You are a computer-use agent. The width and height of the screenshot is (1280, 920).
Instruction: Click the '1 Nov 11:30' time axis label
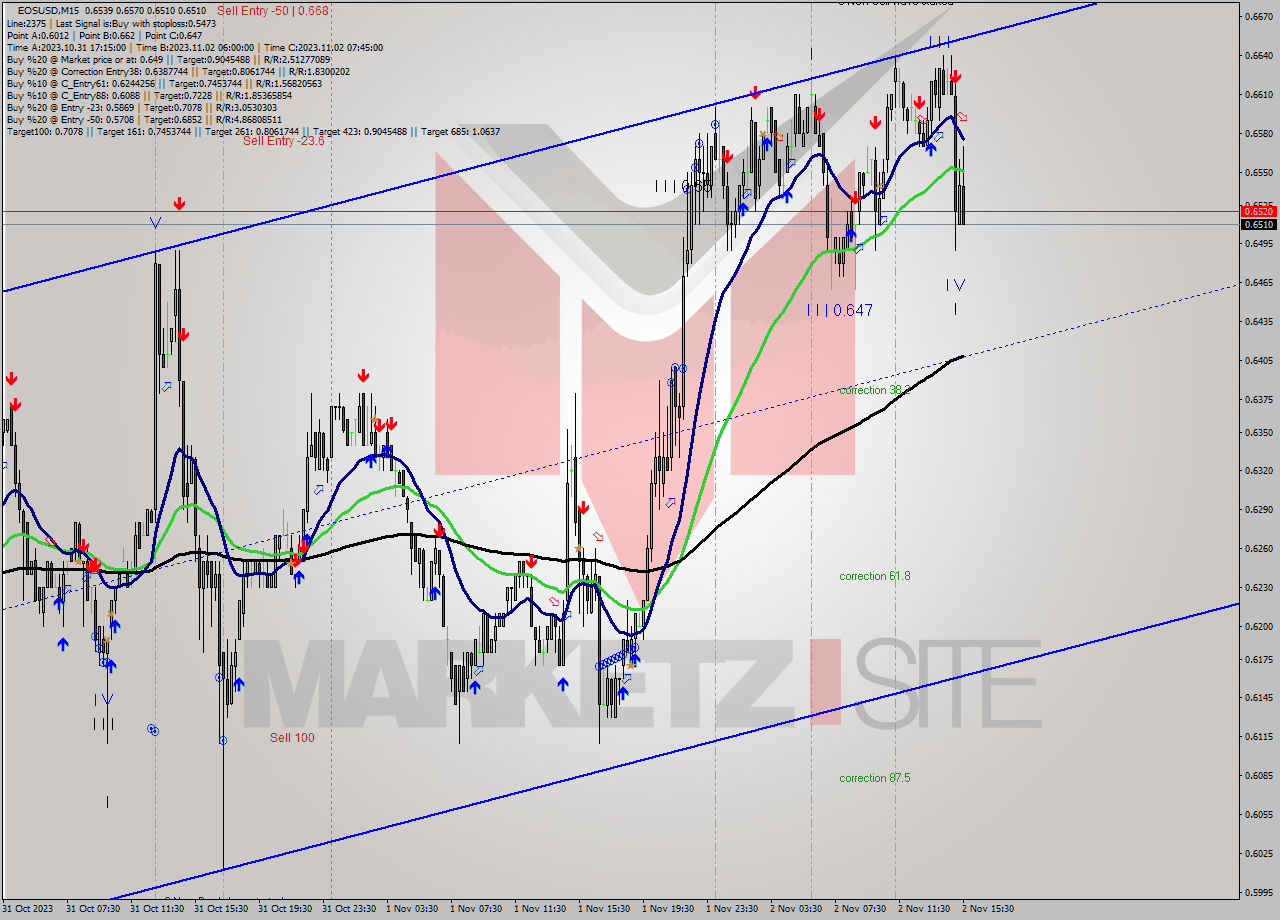540,909
